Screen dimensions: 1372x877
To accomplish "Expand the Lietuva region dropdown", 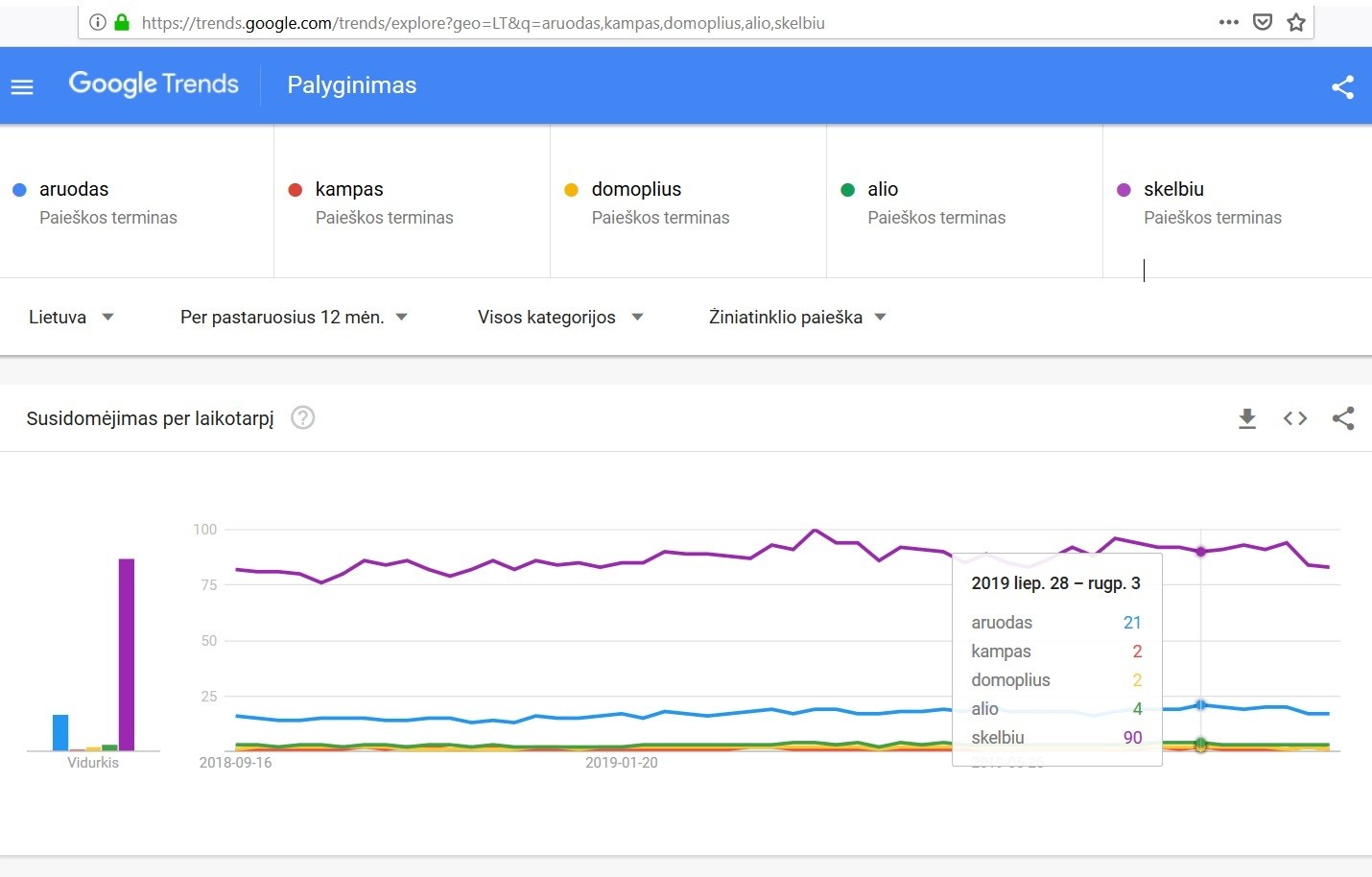I will (72, 317).
